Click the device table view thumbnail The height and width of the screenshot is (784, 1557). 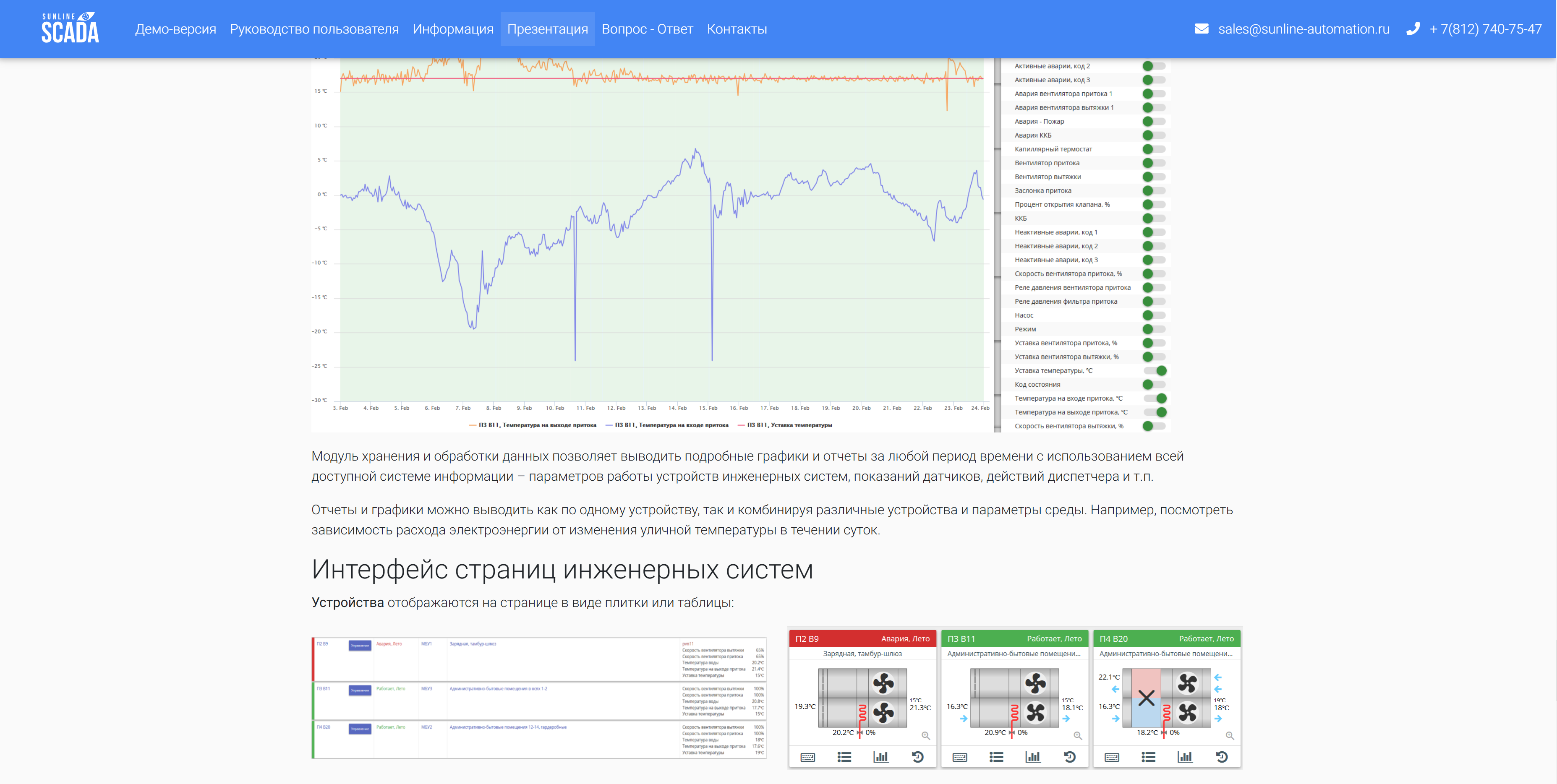pyautogui.click(x=538, y=698)
